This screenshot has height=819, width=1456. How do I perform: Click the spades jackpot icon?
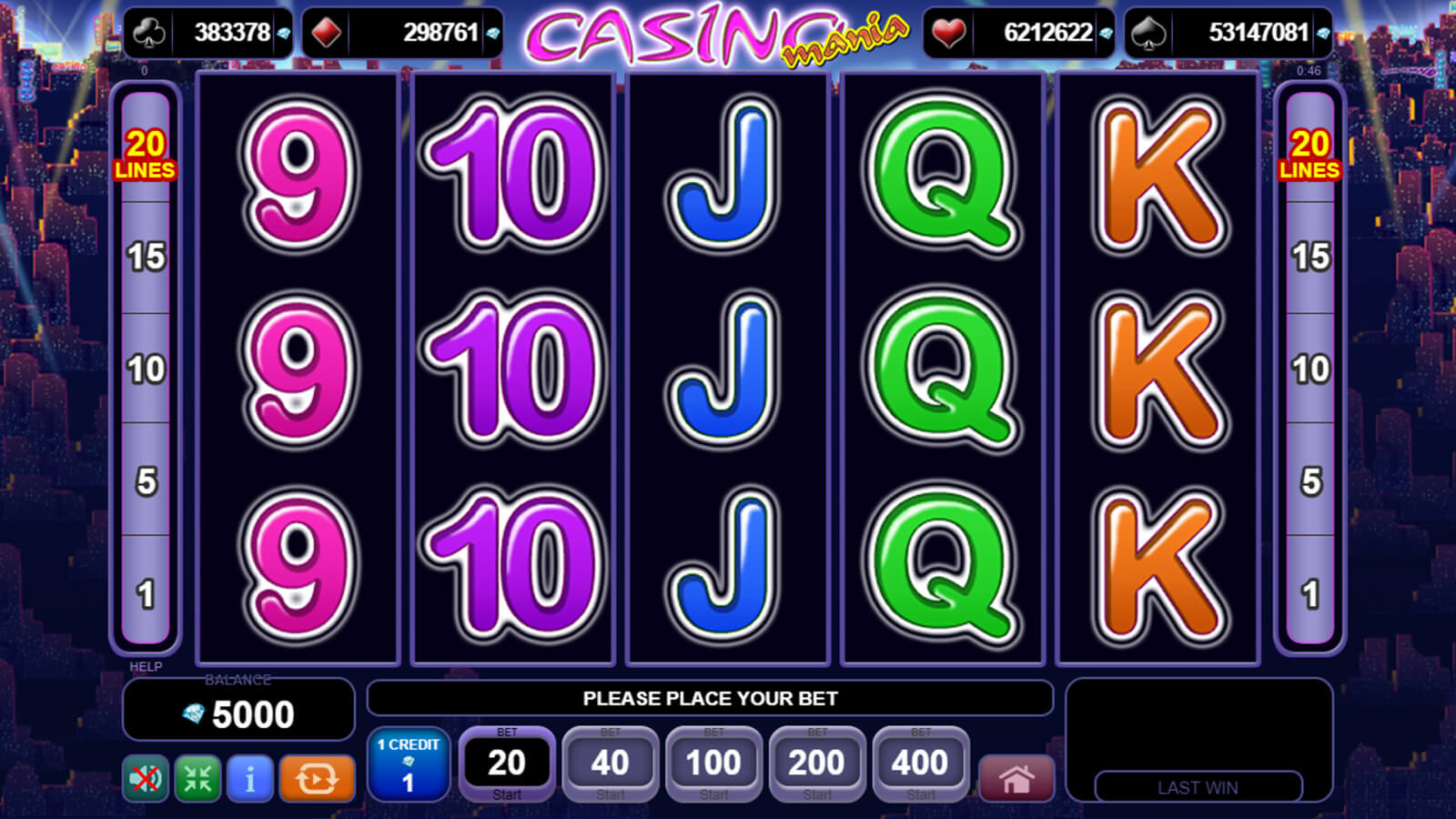[1149, 33]
